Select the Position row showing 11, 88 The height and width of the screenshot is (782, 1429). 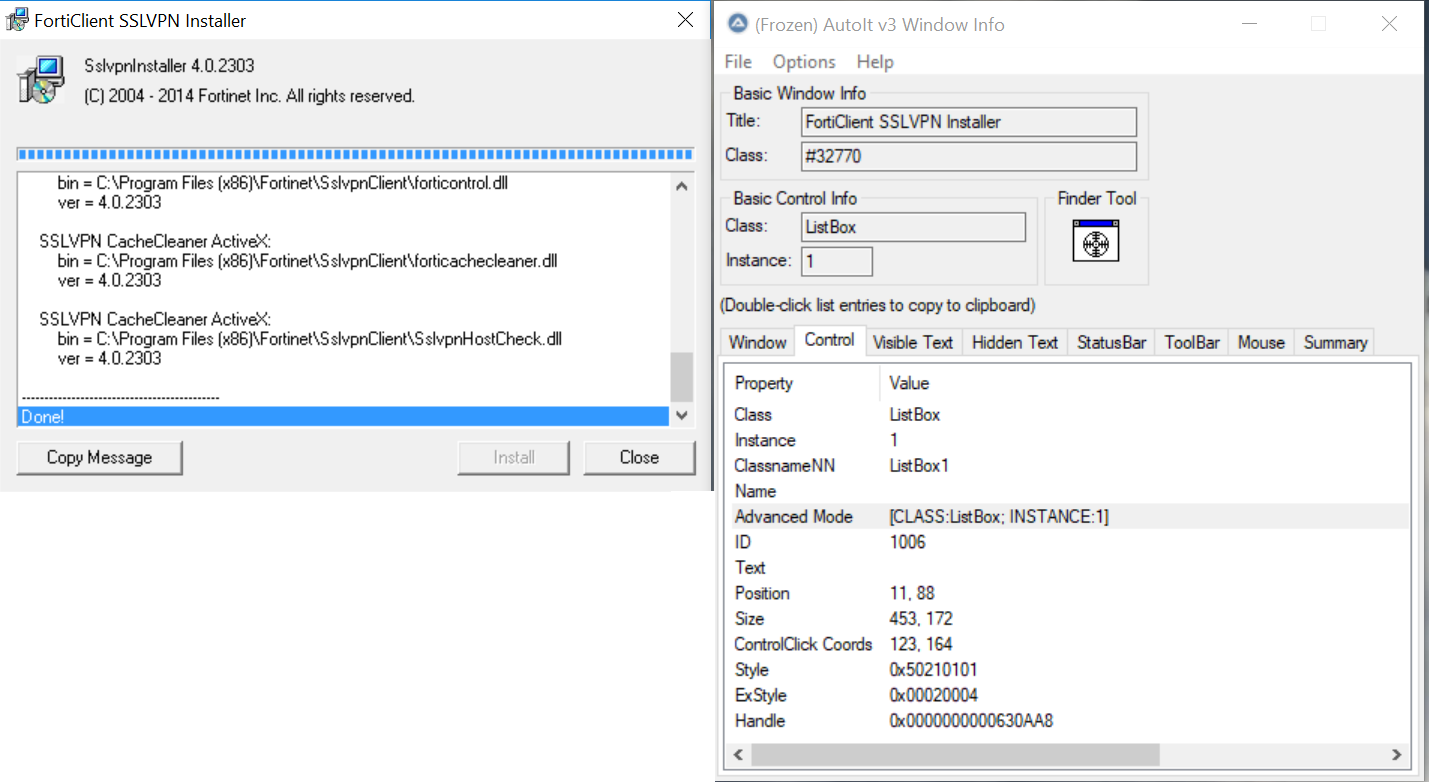point(1068,593)
